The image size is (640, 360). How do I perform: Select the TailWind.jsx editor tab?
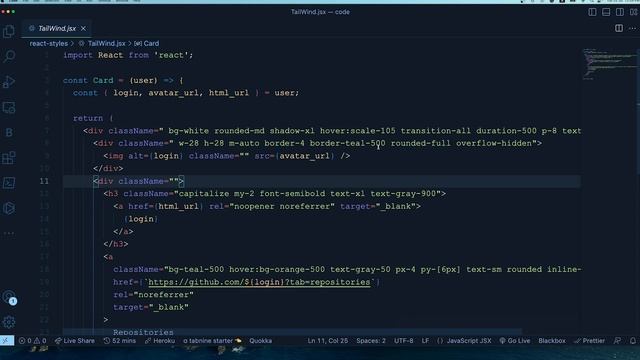[x=56, y=28]
